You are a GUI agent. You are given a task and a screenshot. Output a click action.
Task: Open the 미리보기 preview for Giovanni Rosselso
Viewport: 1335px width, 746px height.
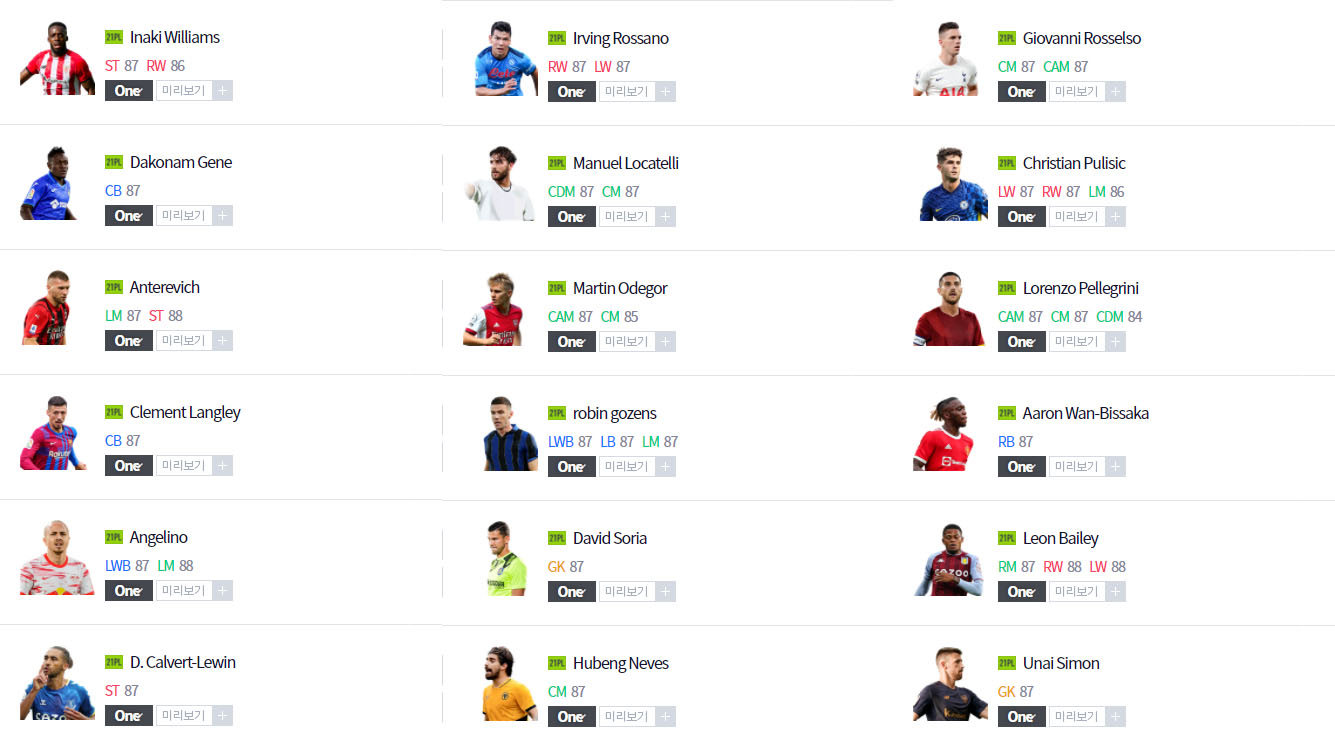(1077, 91)
